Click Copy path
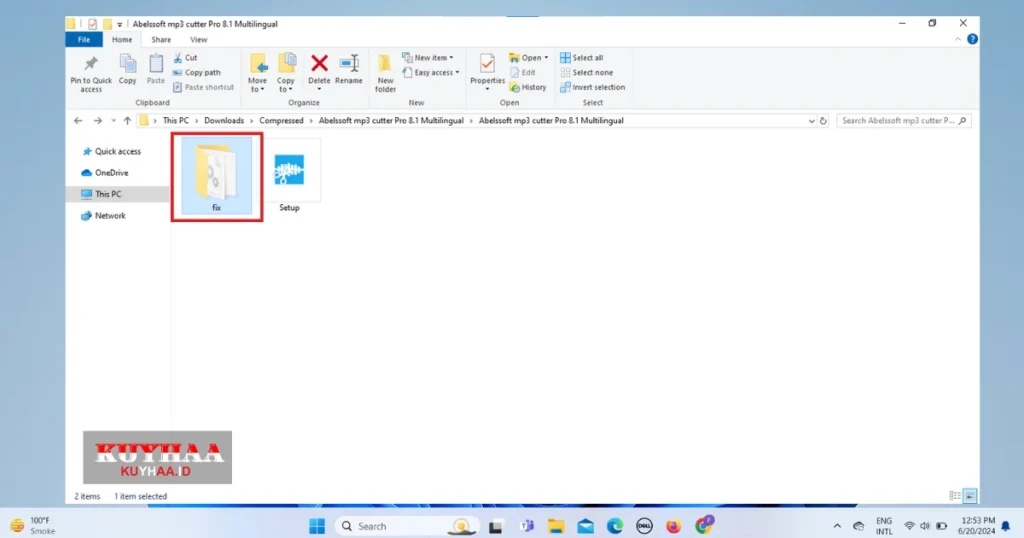 tap(197, 72)
